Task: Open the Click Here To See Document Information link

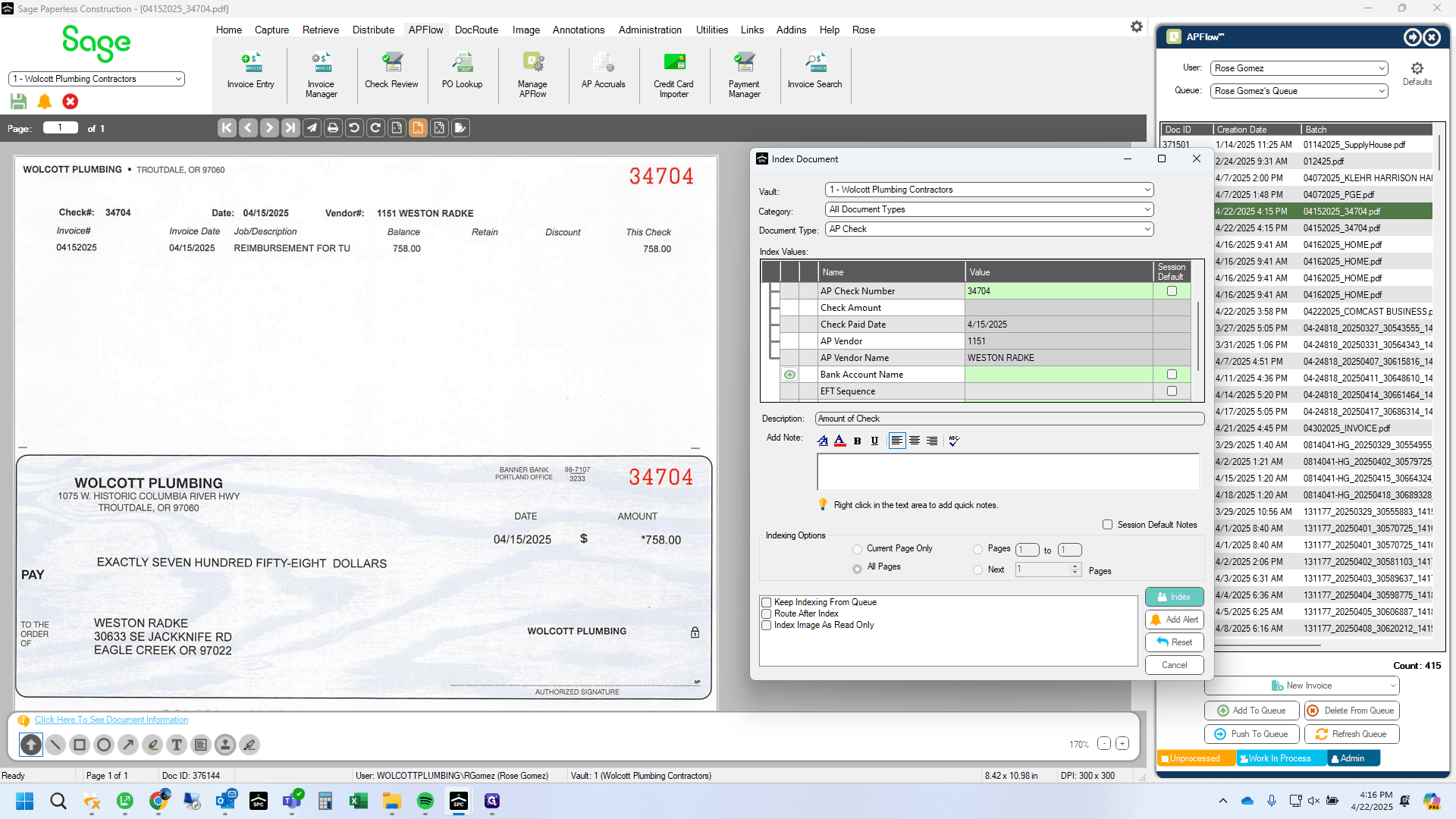Action: 111,720
